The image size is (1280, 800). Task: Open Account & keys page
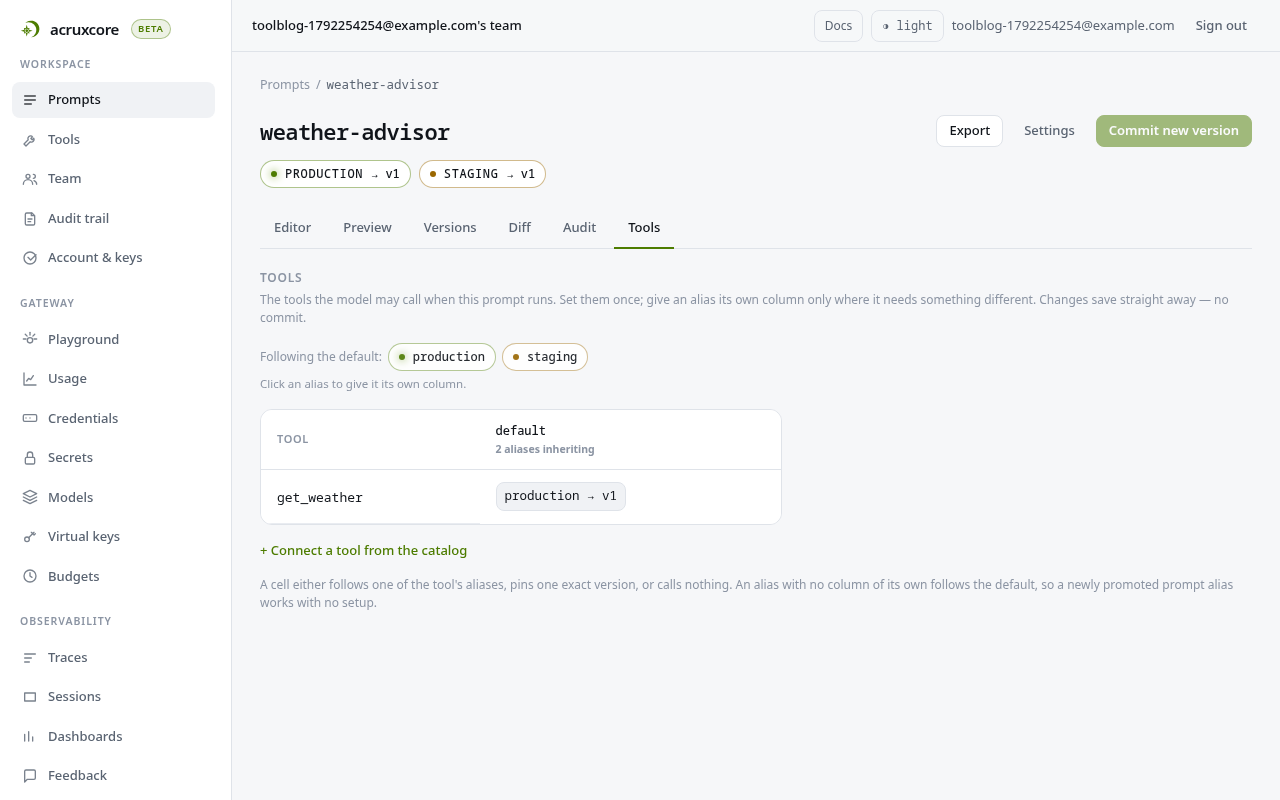tap(113, 258)
